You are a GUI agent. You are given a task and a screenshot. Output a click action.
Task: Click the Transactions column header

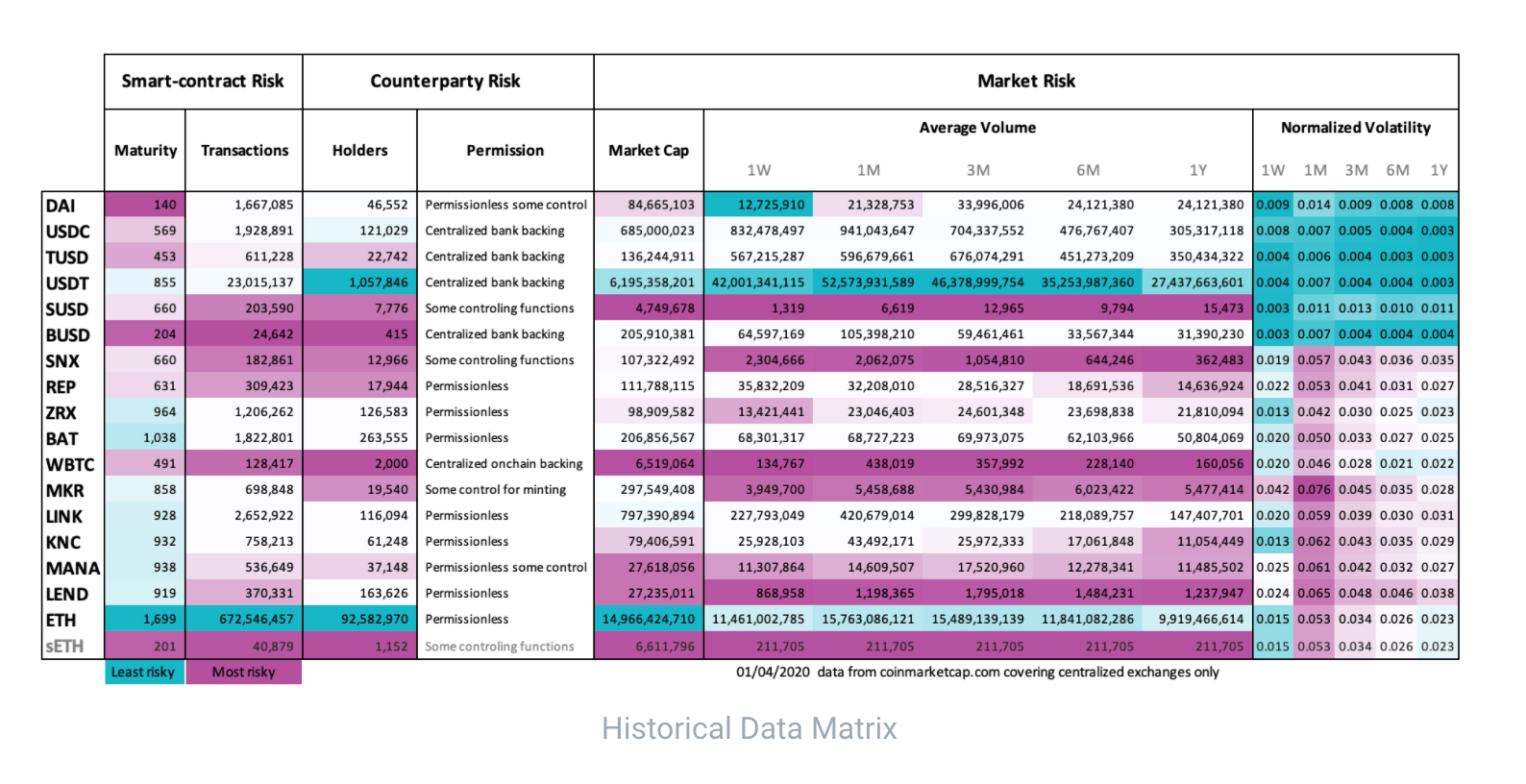(244, 151)
